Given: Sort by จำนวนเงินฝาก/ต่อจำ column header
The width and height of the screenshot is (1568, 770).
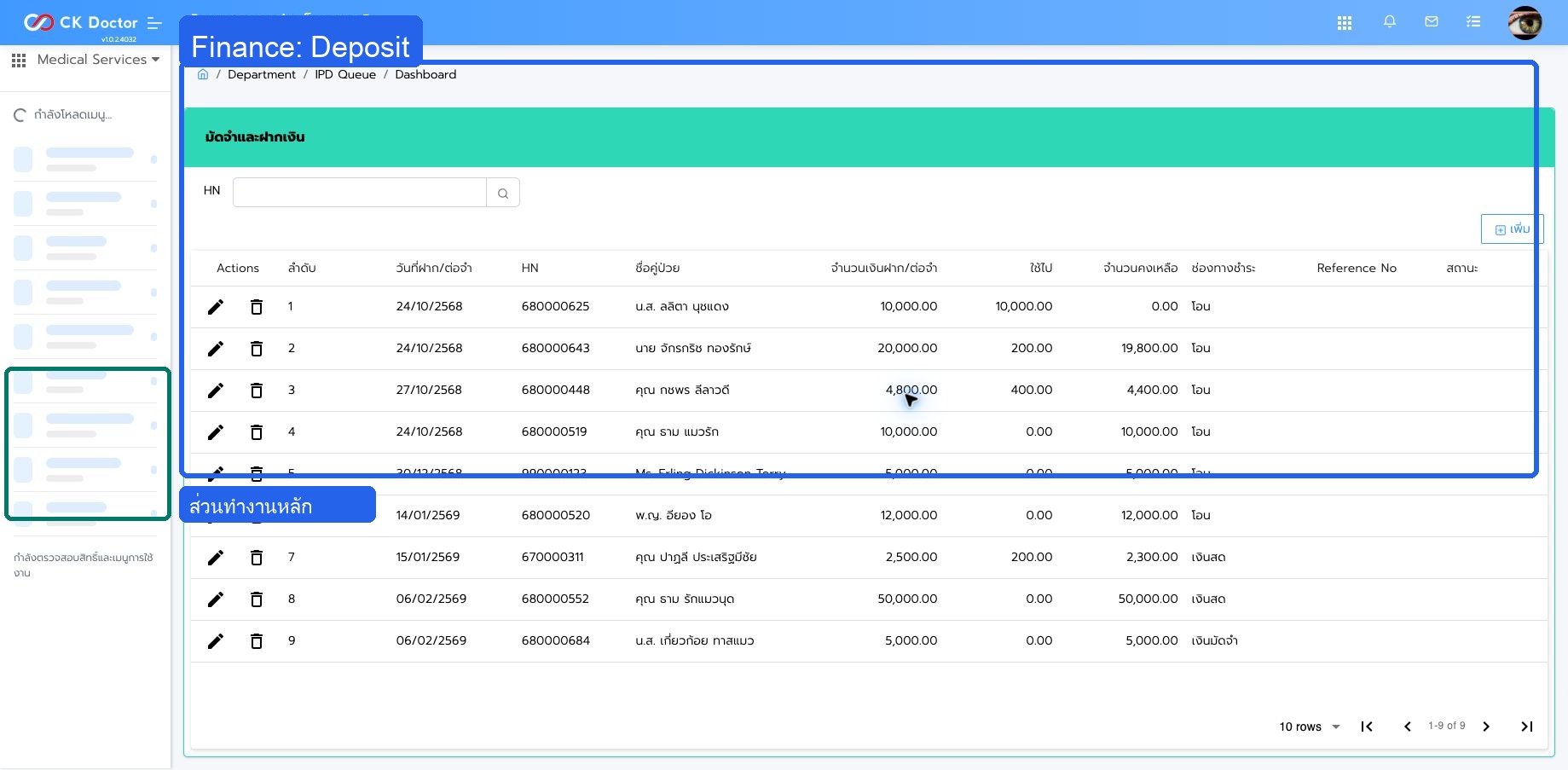Looking at the screenshot, I should tap(884, 268).
